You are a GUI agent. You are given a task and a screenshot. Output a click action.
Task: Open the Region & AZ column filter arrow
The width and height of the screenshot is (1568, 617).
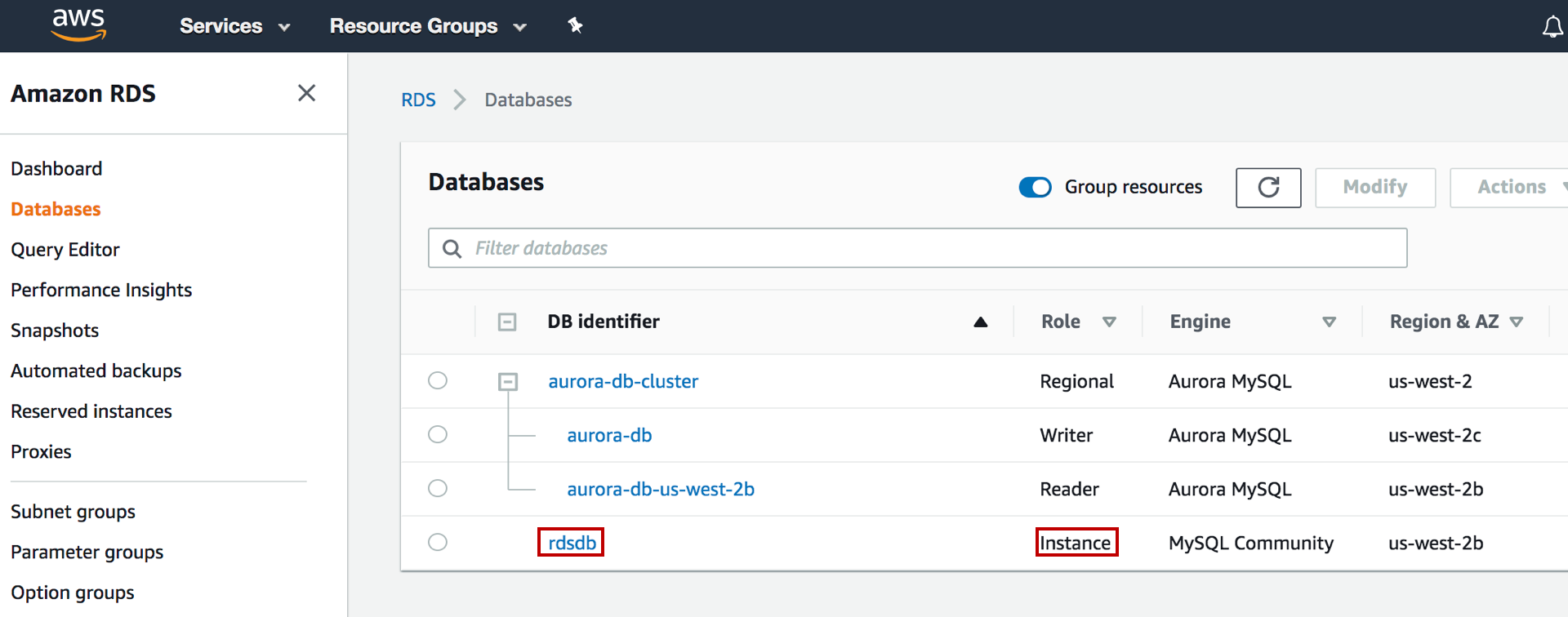(1517, 322)
